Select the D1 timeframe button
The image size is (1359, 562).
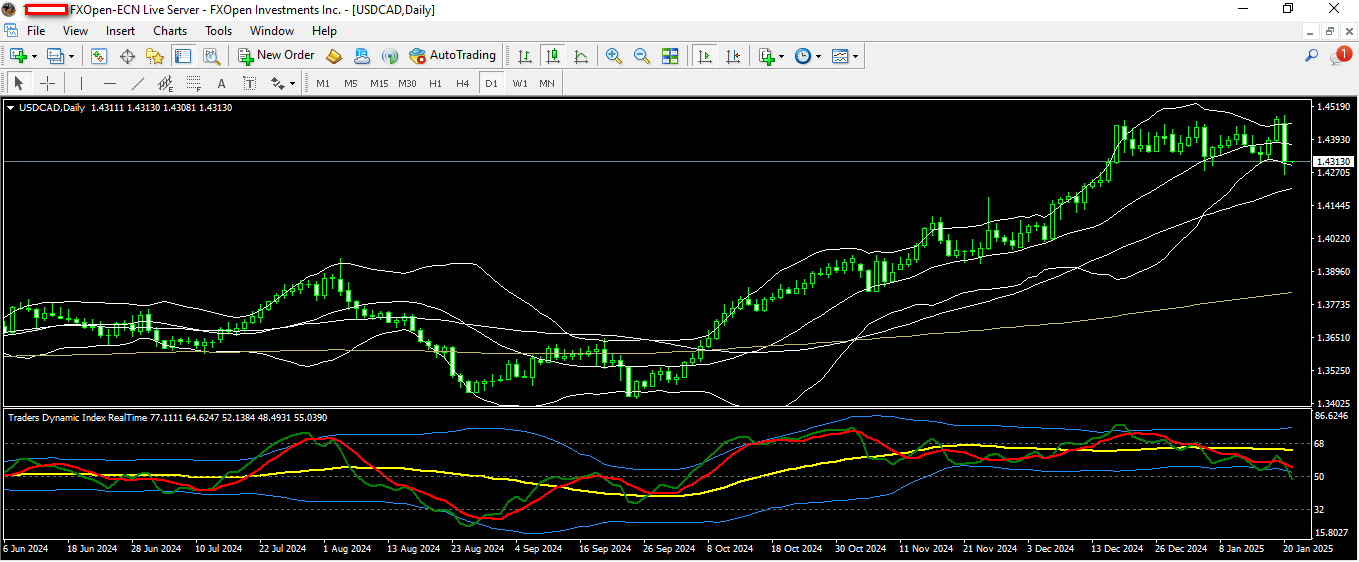tap(491, 83)
